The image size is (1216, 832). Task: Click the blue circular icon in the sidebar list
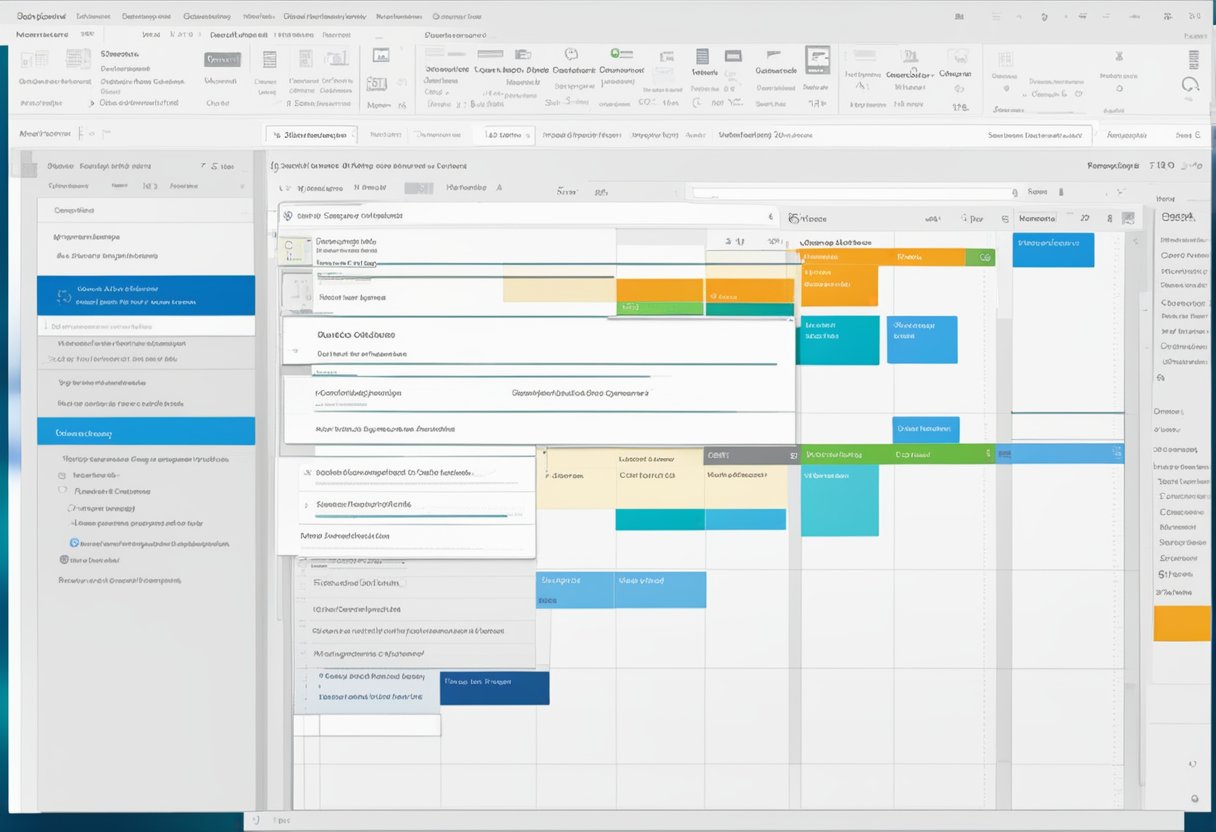73,543
